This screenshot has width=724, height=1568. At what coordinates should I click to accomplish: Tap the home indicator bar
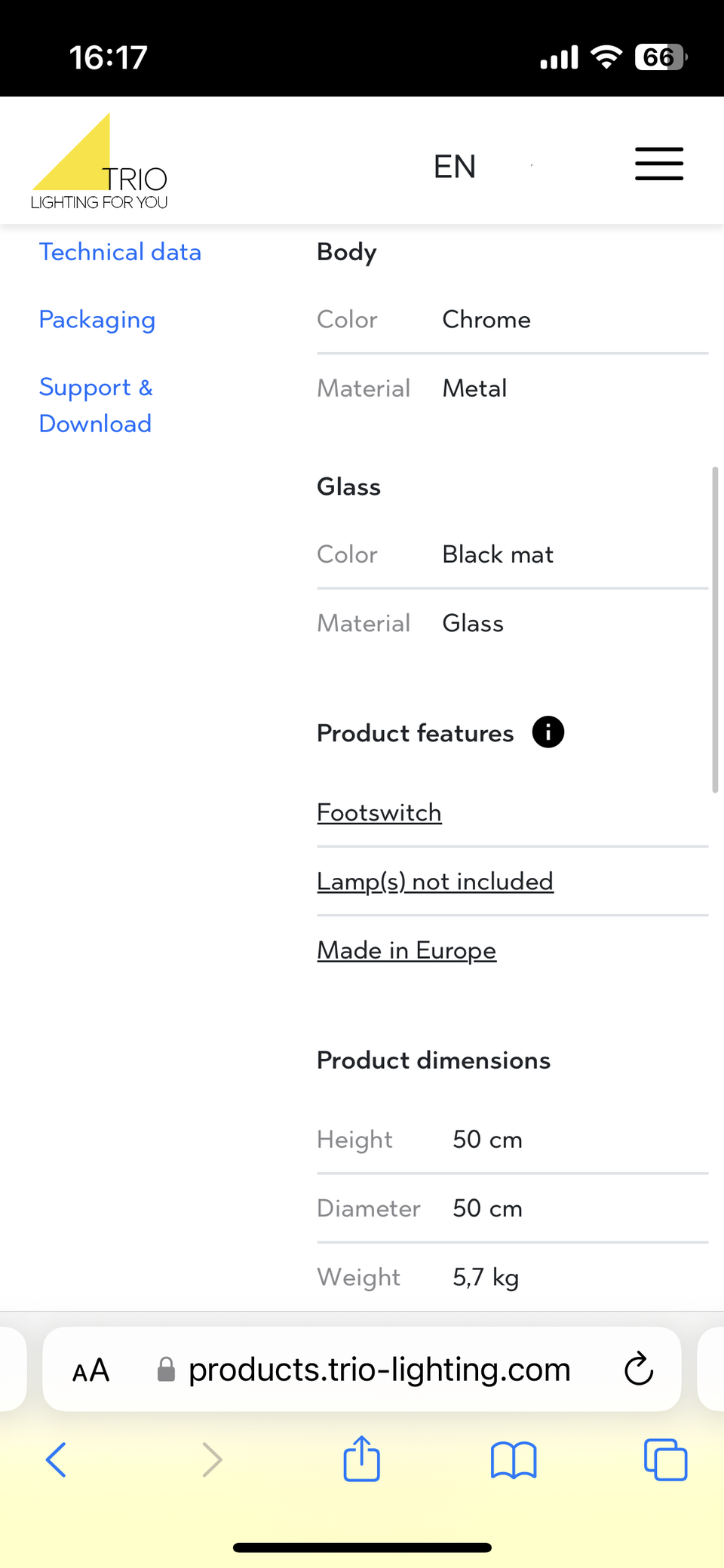click(362, 1548)
